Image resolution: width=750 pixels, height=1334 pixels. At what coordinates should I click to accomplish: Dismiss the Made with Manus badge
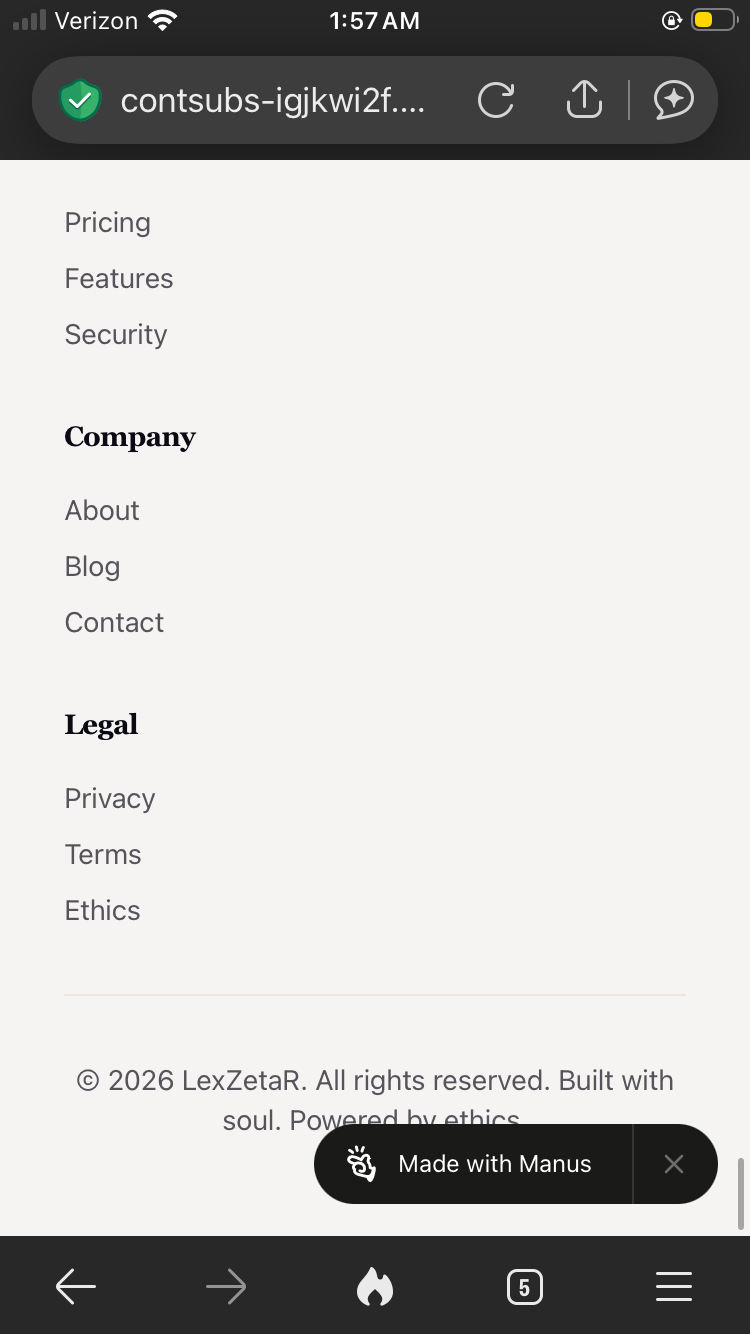coord(674,1164)
